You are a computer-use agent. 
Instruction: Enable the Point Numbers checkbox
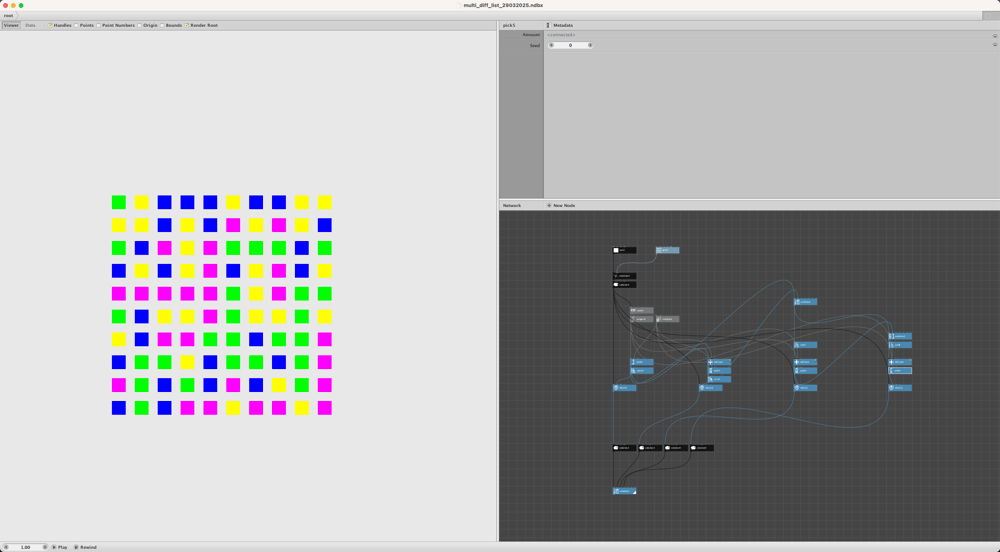(x=99, y=25)
